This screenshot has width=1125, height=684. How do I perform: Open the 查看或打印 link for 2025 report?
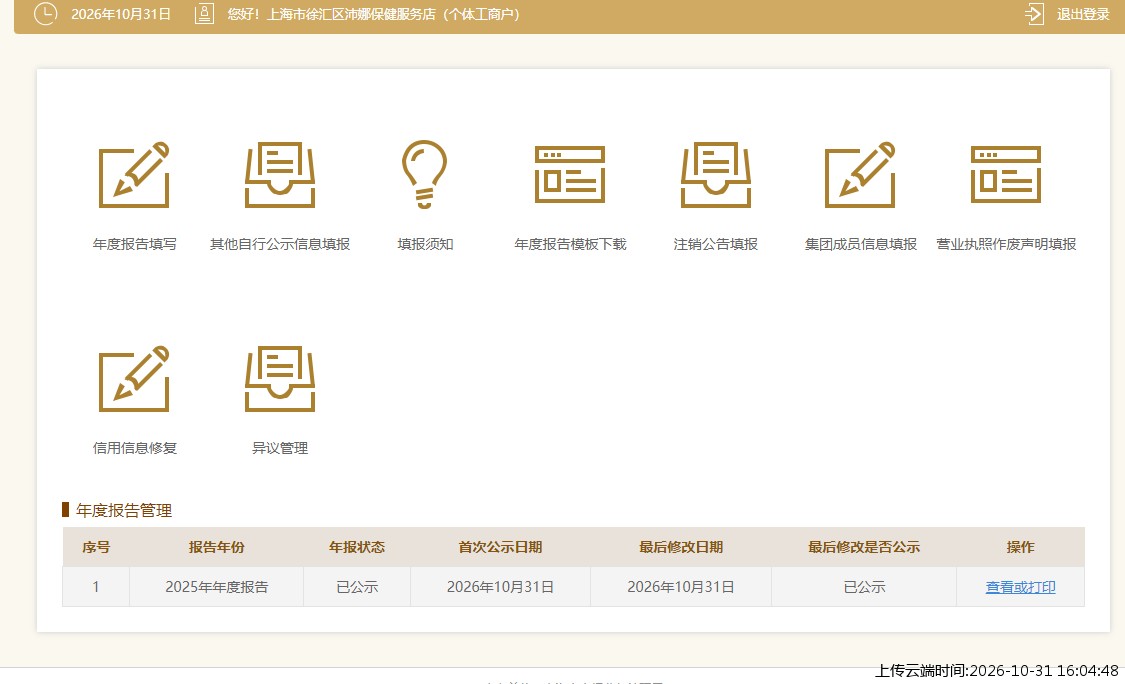[1020, 587]
